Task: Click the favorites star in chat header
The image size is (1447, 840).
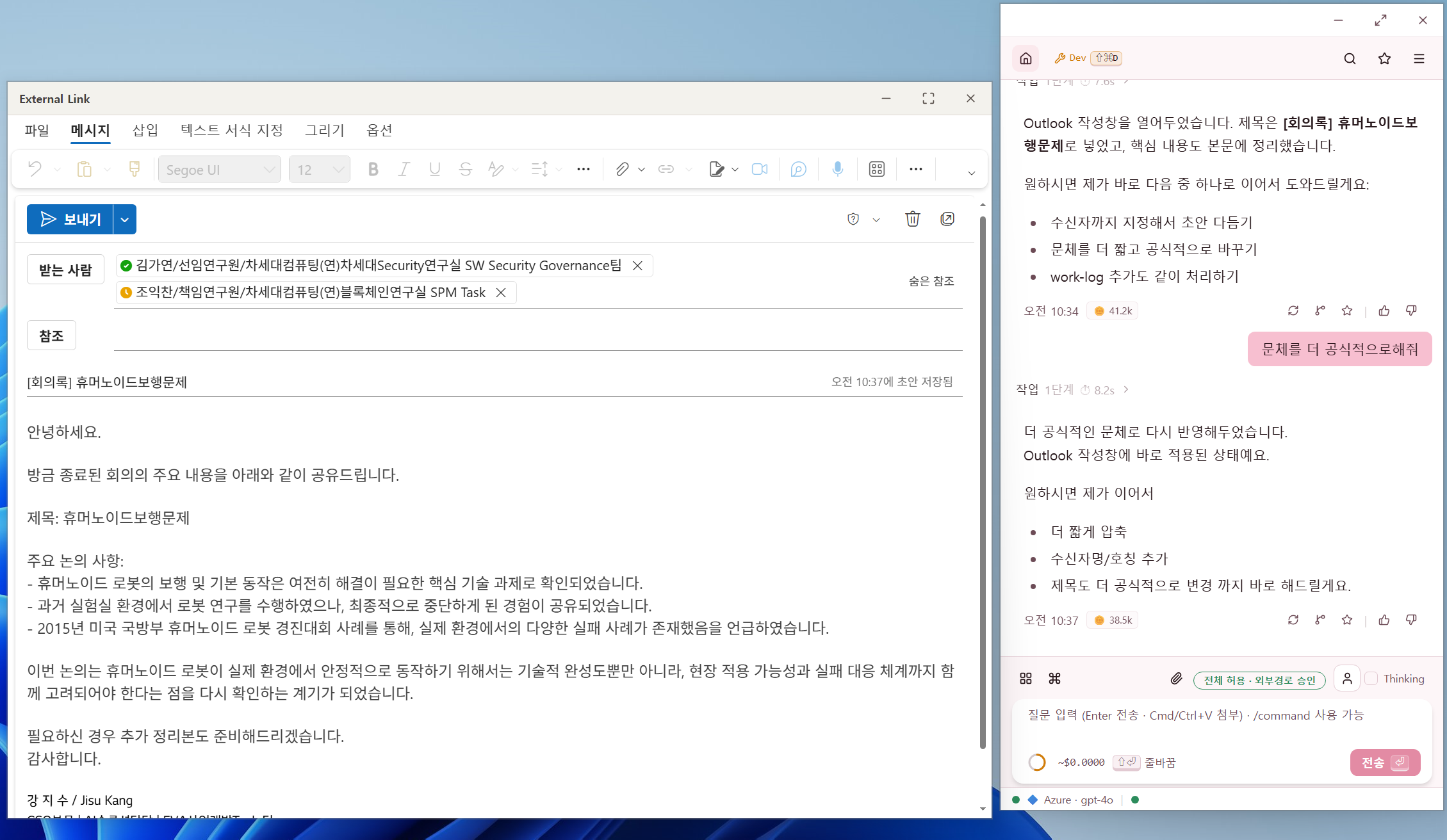Action: tap(1384, 58)
